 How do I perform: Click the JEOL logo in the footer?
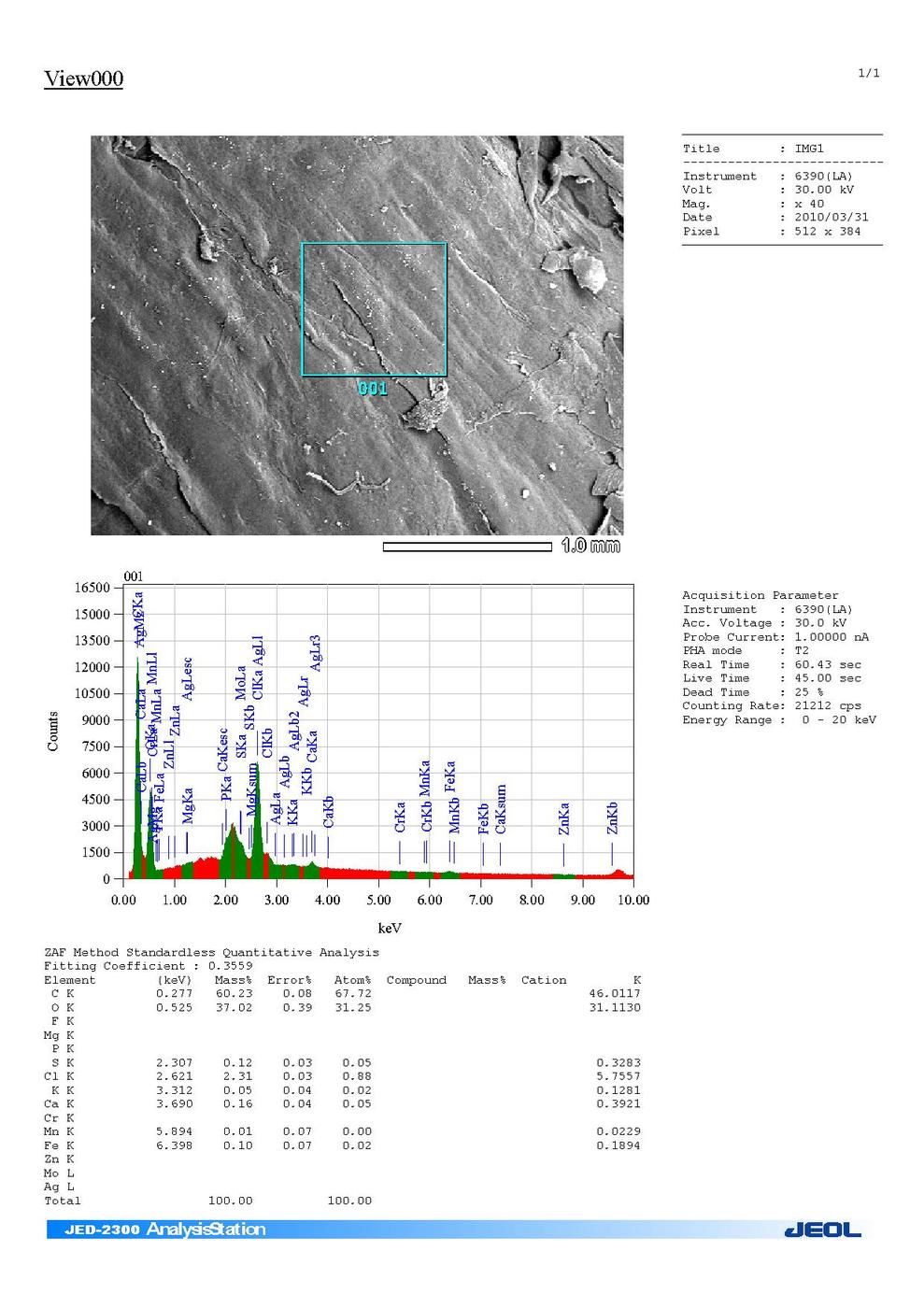point(822,1230)
